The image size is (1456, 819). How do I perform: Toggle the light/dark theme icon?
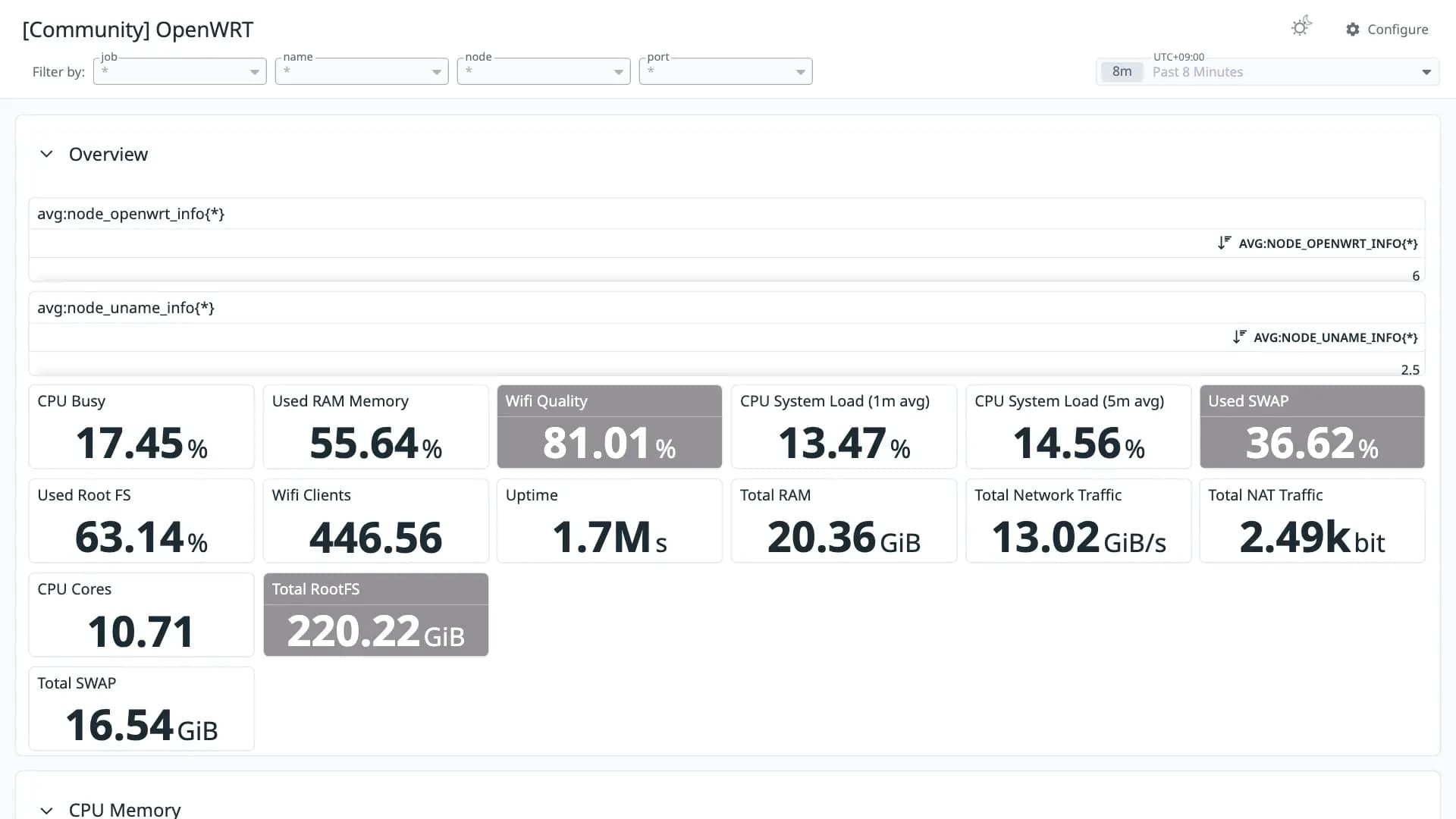tap(1301, 27)
